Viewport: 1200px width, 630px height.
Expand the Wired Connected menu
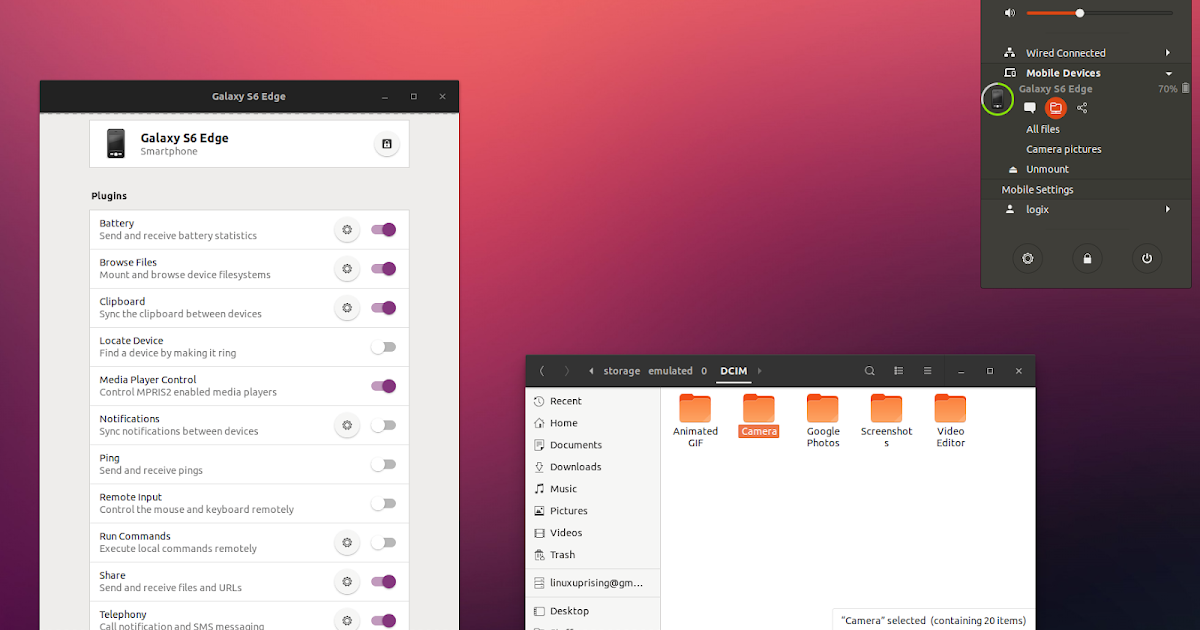coord(1168,52)
